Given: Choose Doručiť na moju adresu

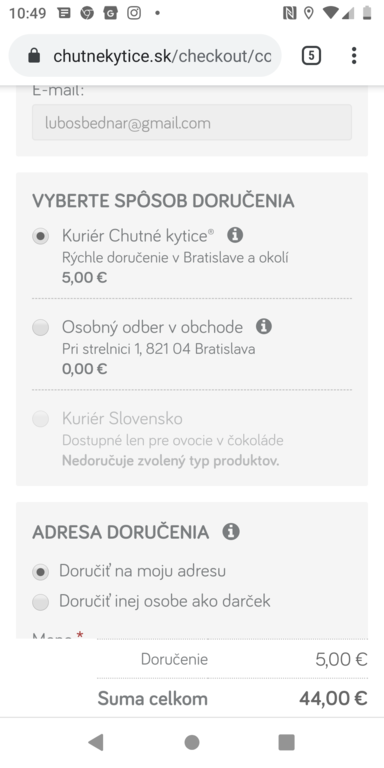Looking at the screenshot, I should tap(40, 572).
